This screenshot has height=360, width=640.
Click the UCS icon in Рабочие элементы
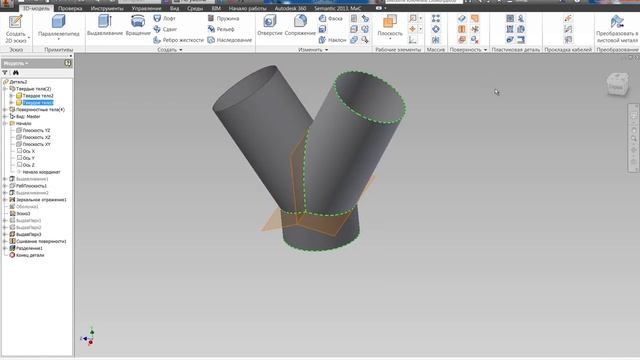pyautogui.click(x=413, y=40)
